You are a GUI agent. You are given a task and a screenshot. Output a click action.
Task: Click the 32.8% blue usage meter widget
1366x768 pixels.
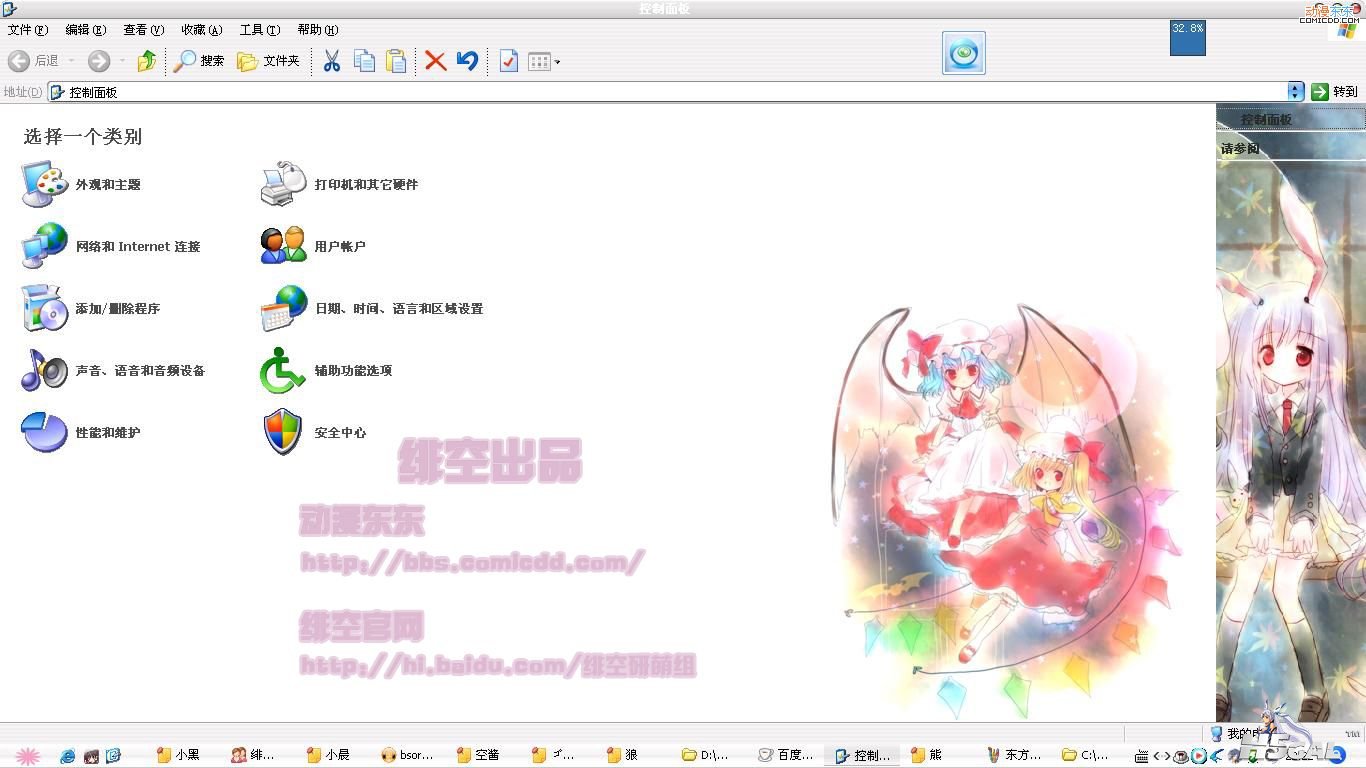1188,38
